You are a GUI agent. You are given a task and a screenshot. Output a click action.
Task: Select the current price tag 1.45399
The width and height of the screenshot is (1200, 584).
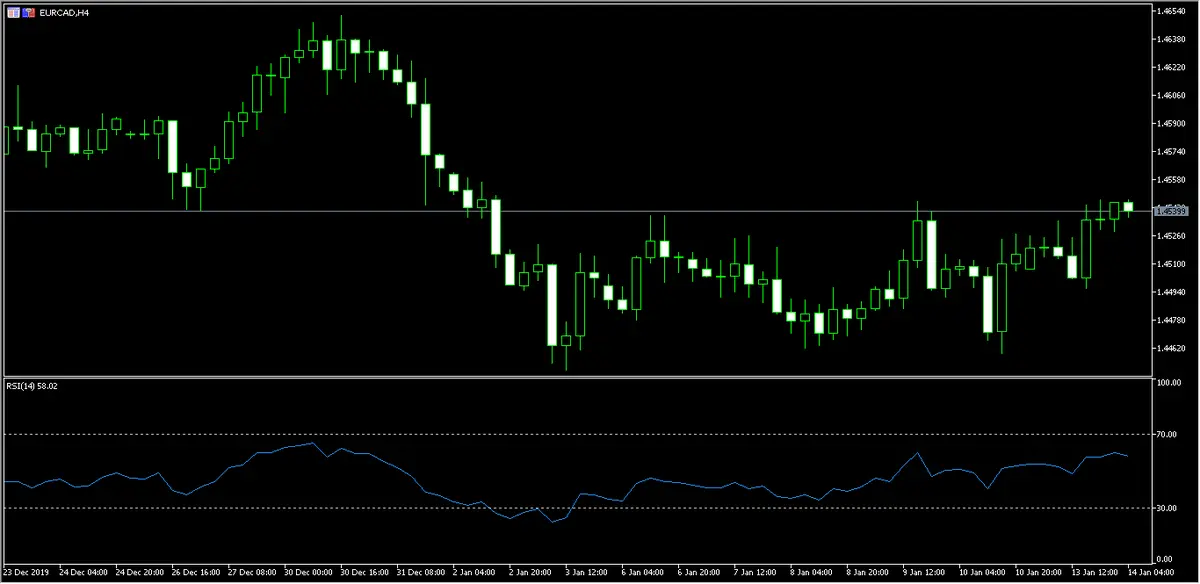click(x=1170, y=211)
